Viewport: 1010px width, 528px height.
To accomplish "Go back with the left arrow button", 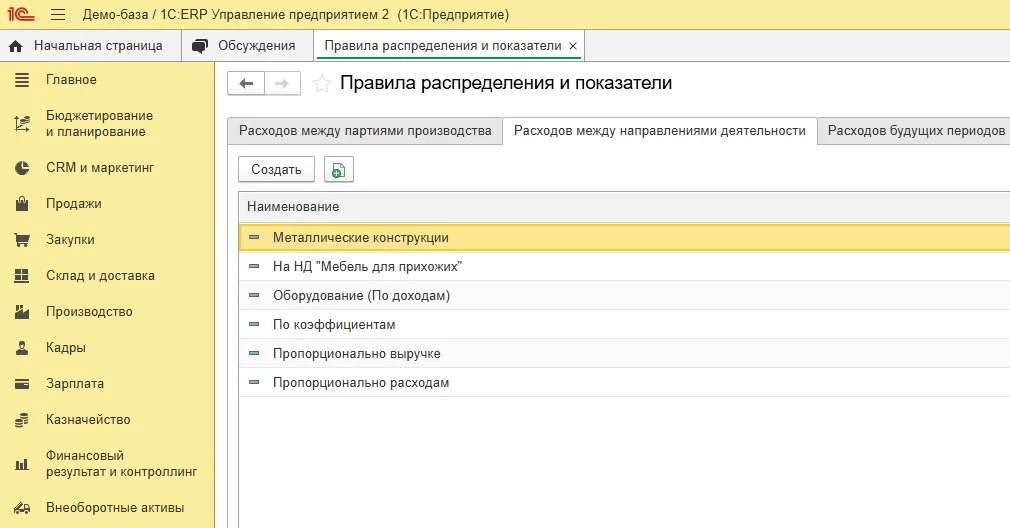I will [246, 83].
